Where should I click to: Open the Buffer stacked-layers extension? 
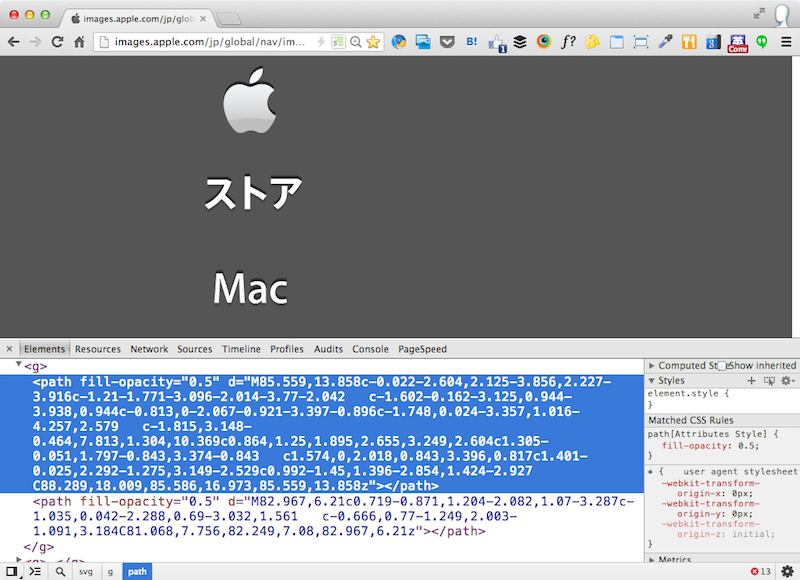(x=520, y=42)
